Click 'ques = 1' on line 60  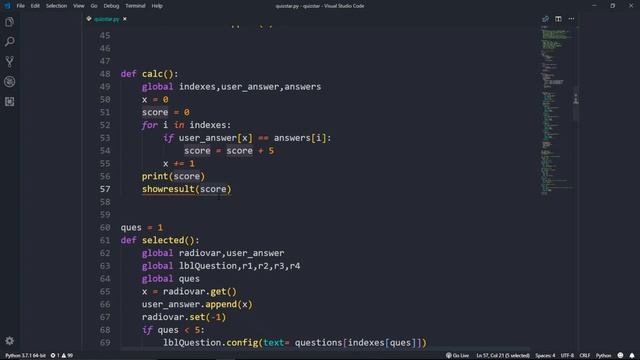(142, 228)
